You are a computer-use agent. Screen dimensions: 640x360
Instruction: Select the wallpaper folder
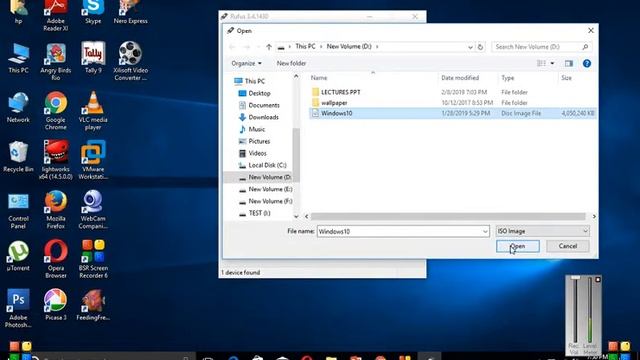(x=334, y=103)
